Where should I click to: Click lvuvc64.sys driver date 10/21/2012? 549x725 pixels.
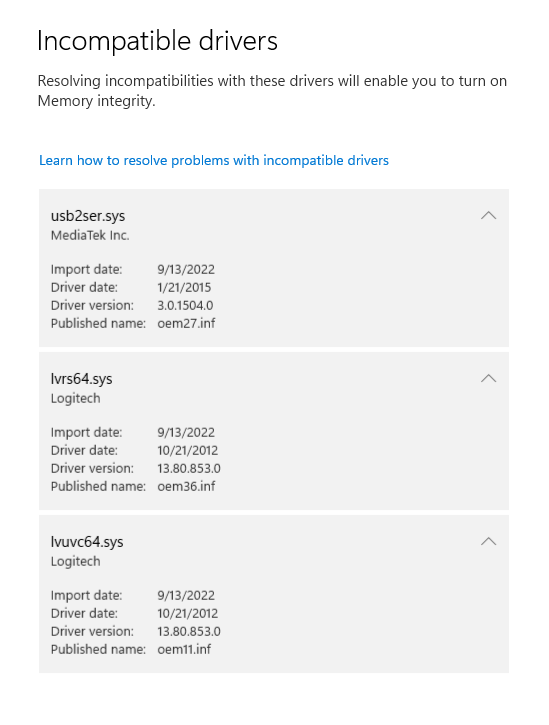coord(187,613)
